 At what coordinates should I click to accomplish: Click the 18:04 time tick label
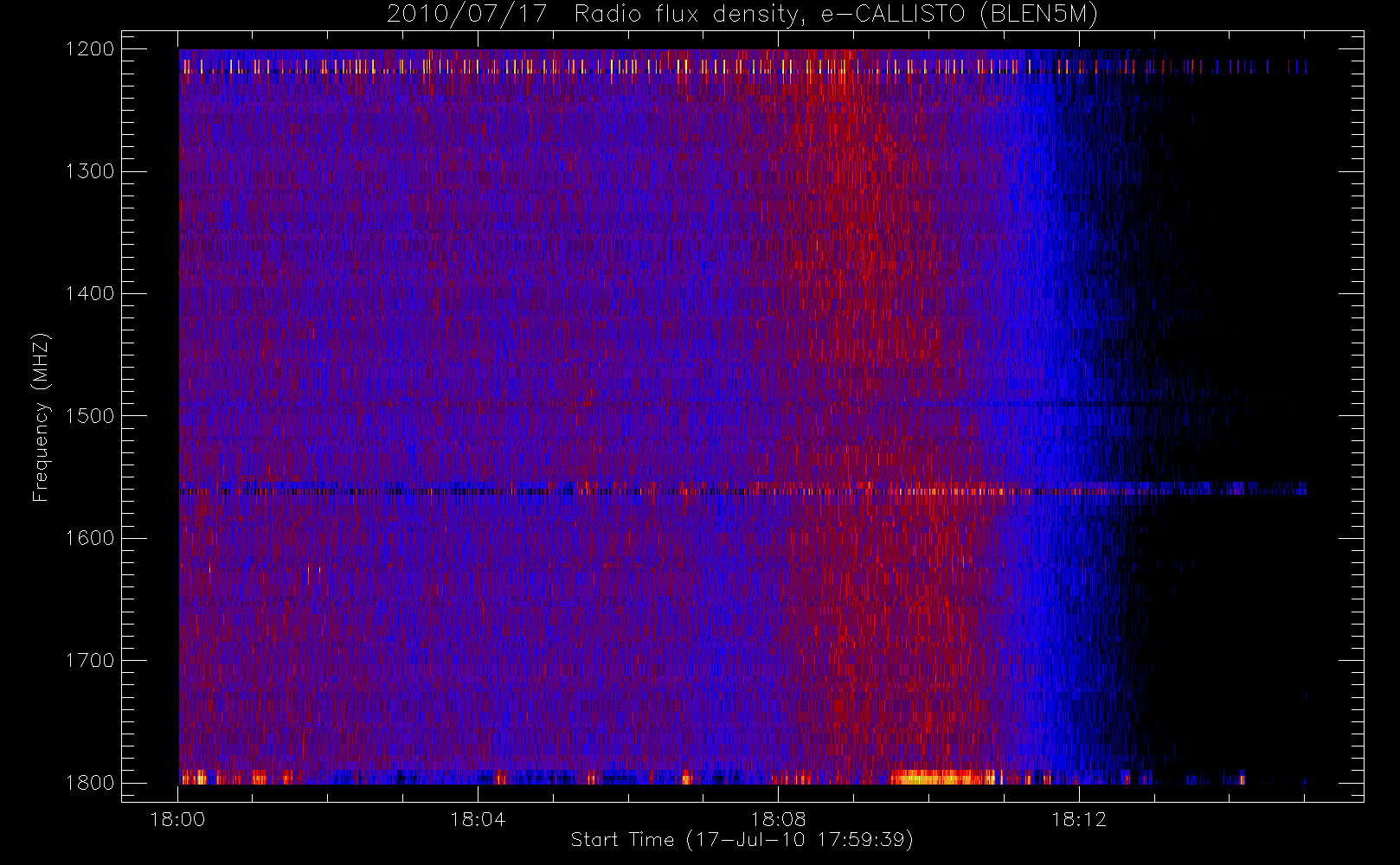(478, 819)
